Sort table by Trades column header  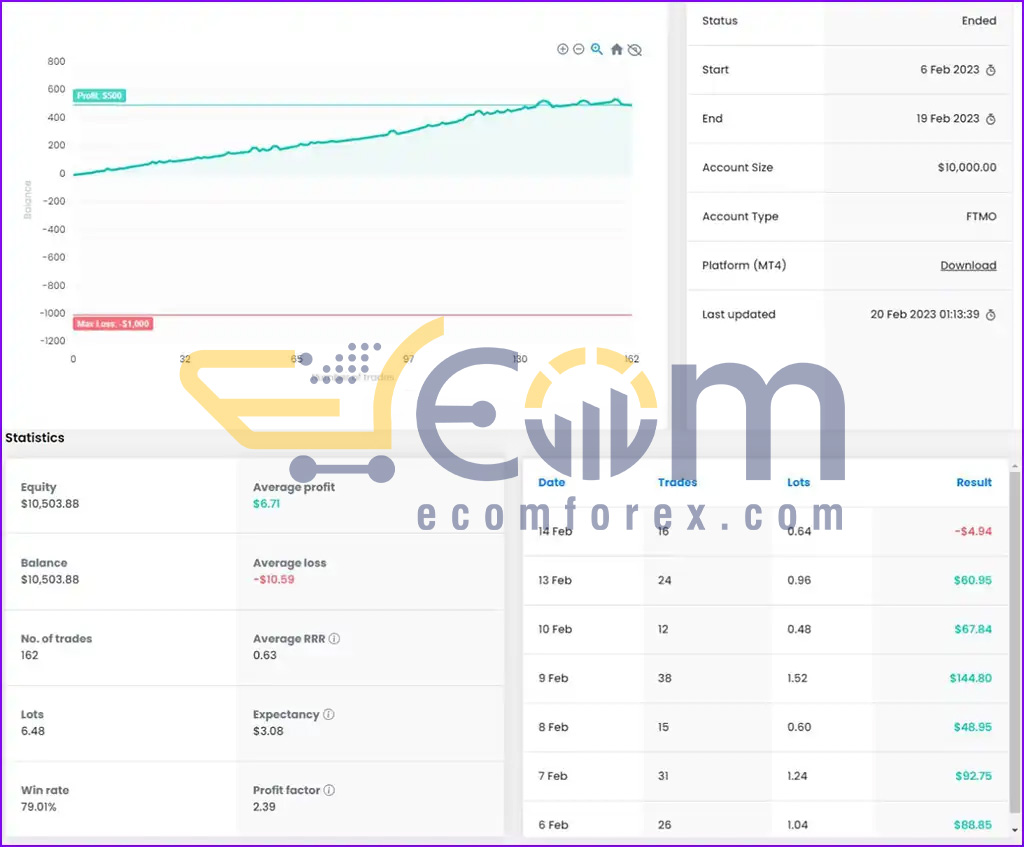677,483
